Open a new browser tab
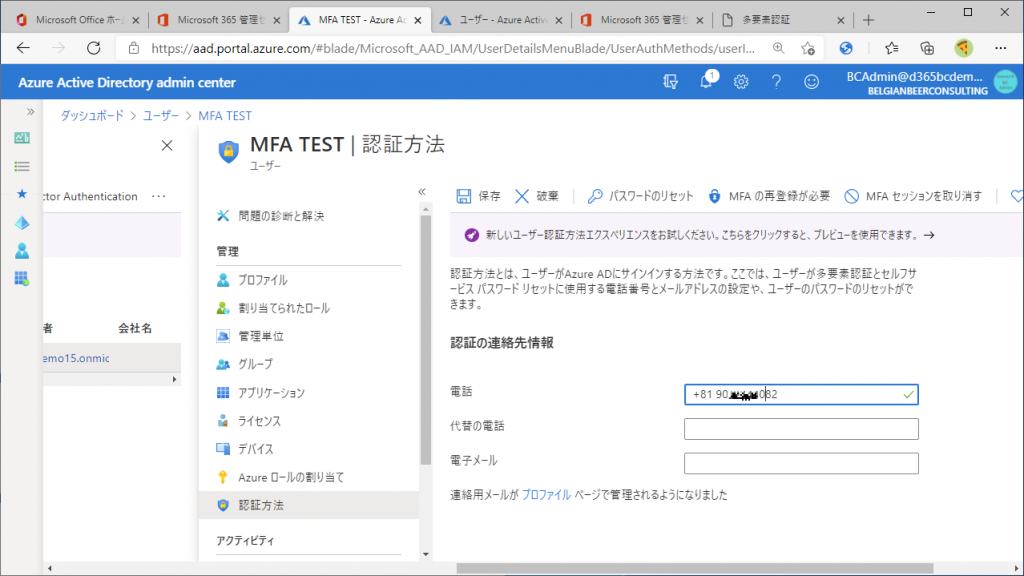 (x=868, y=20)
